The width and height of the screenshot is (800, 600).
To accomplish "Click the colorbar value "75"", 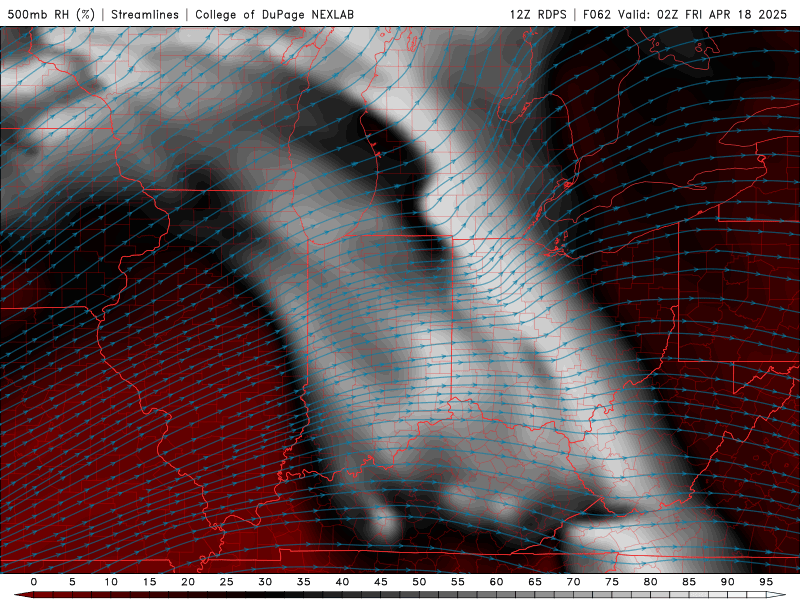I will point(612,582).
